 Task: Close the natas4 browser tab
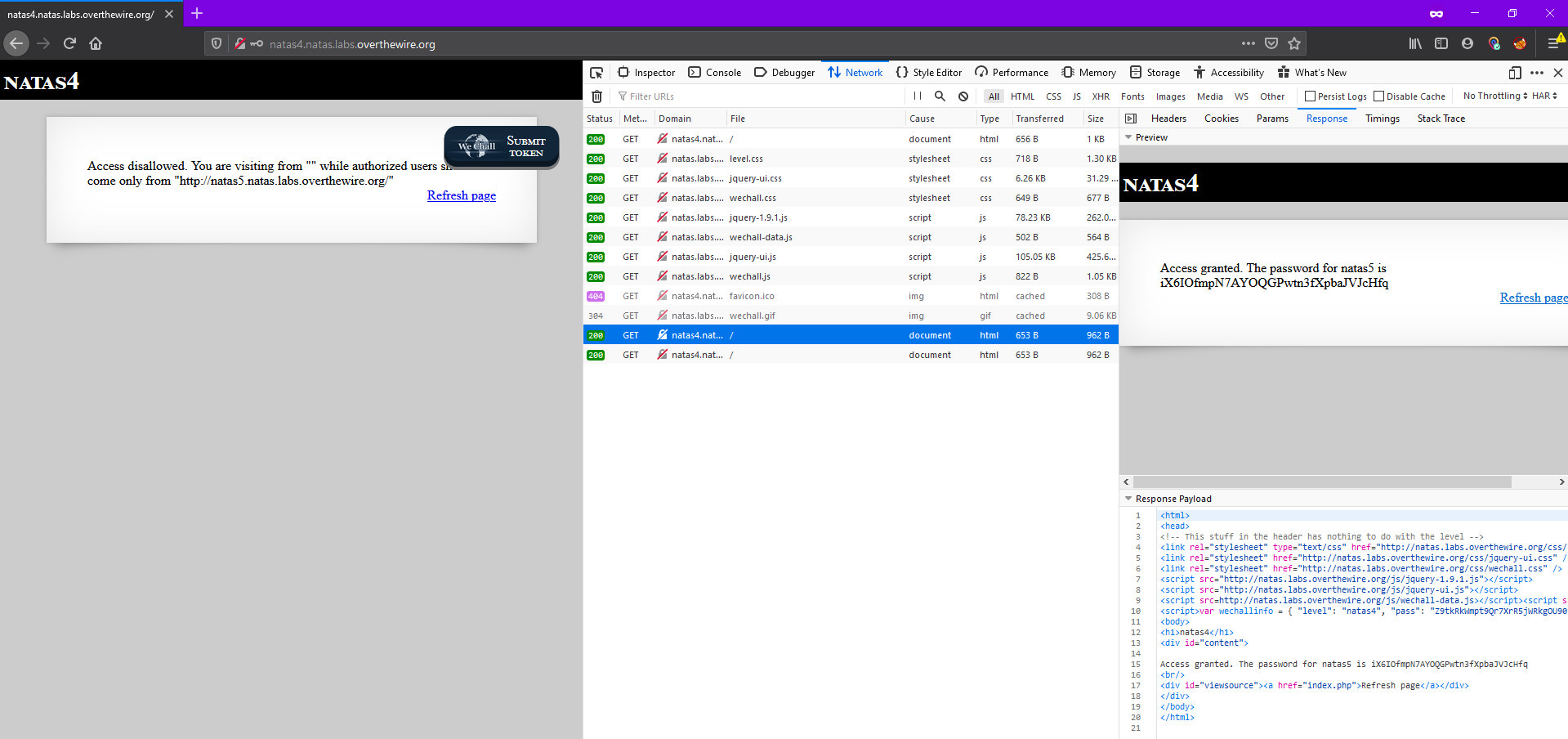pos(169,14)
